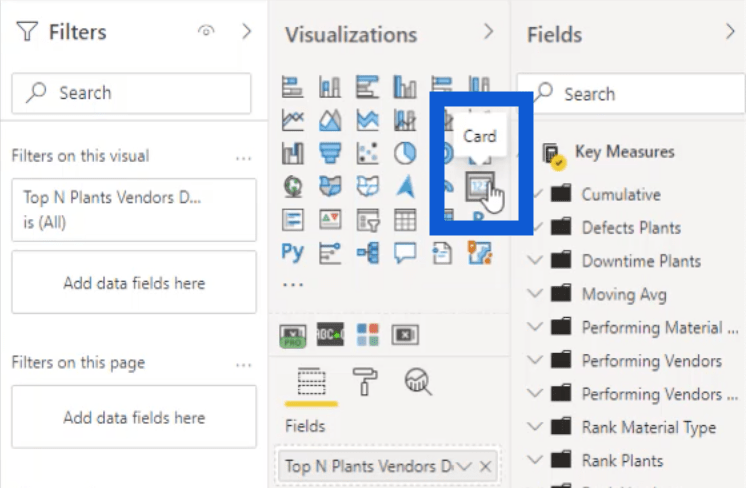Add a Scatter chart visual

pyautogui.click(x=367, y=154)
